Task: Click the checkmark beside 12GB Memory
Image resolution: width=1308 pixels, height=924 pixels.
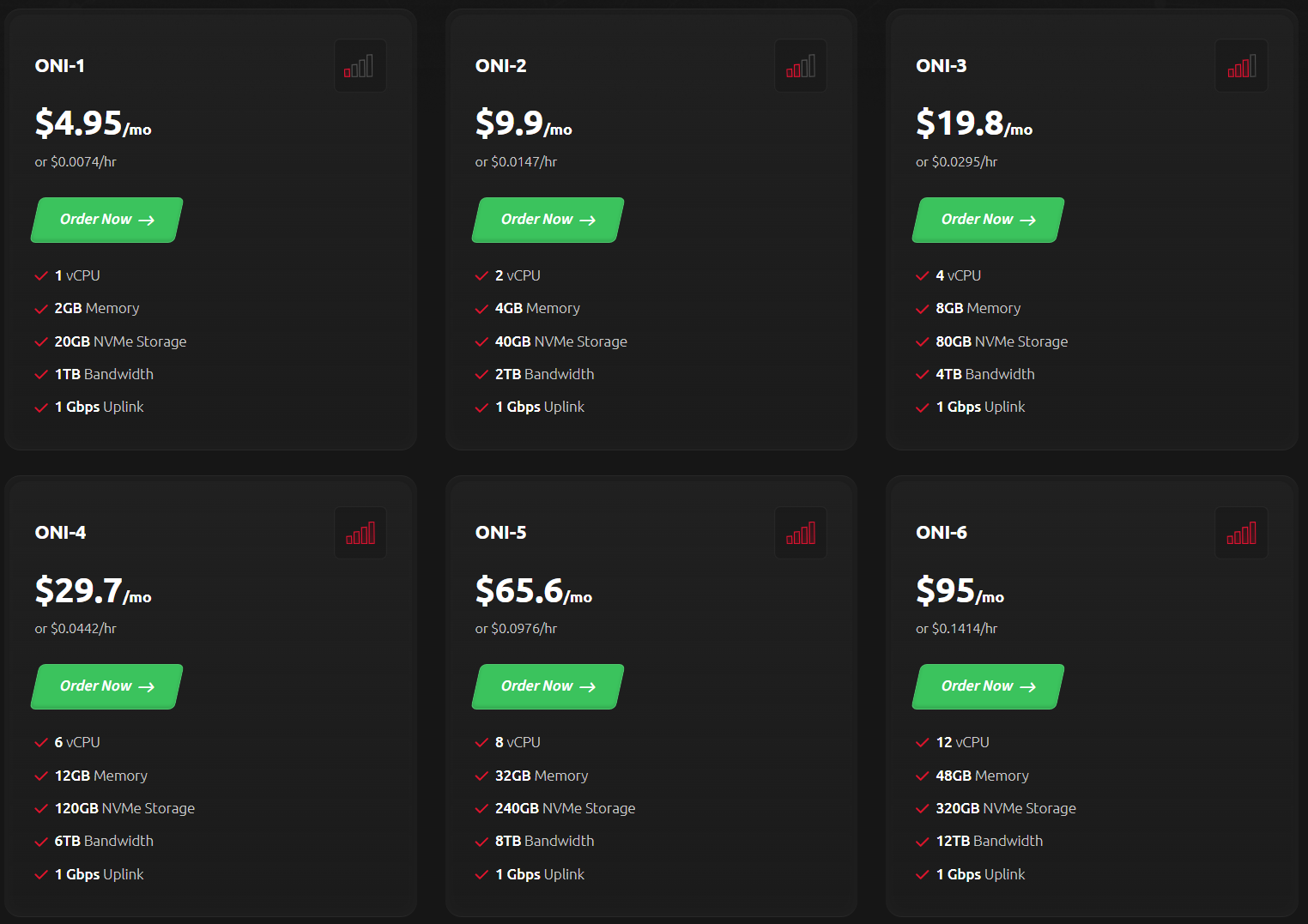Action: [x=40, y=776]
